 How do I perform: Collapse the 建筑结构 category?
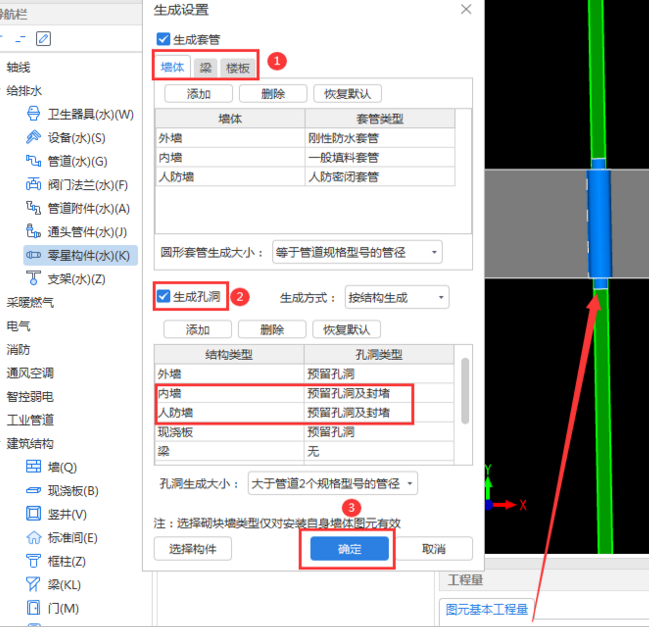pyautogui.click(x=30, y=443)
